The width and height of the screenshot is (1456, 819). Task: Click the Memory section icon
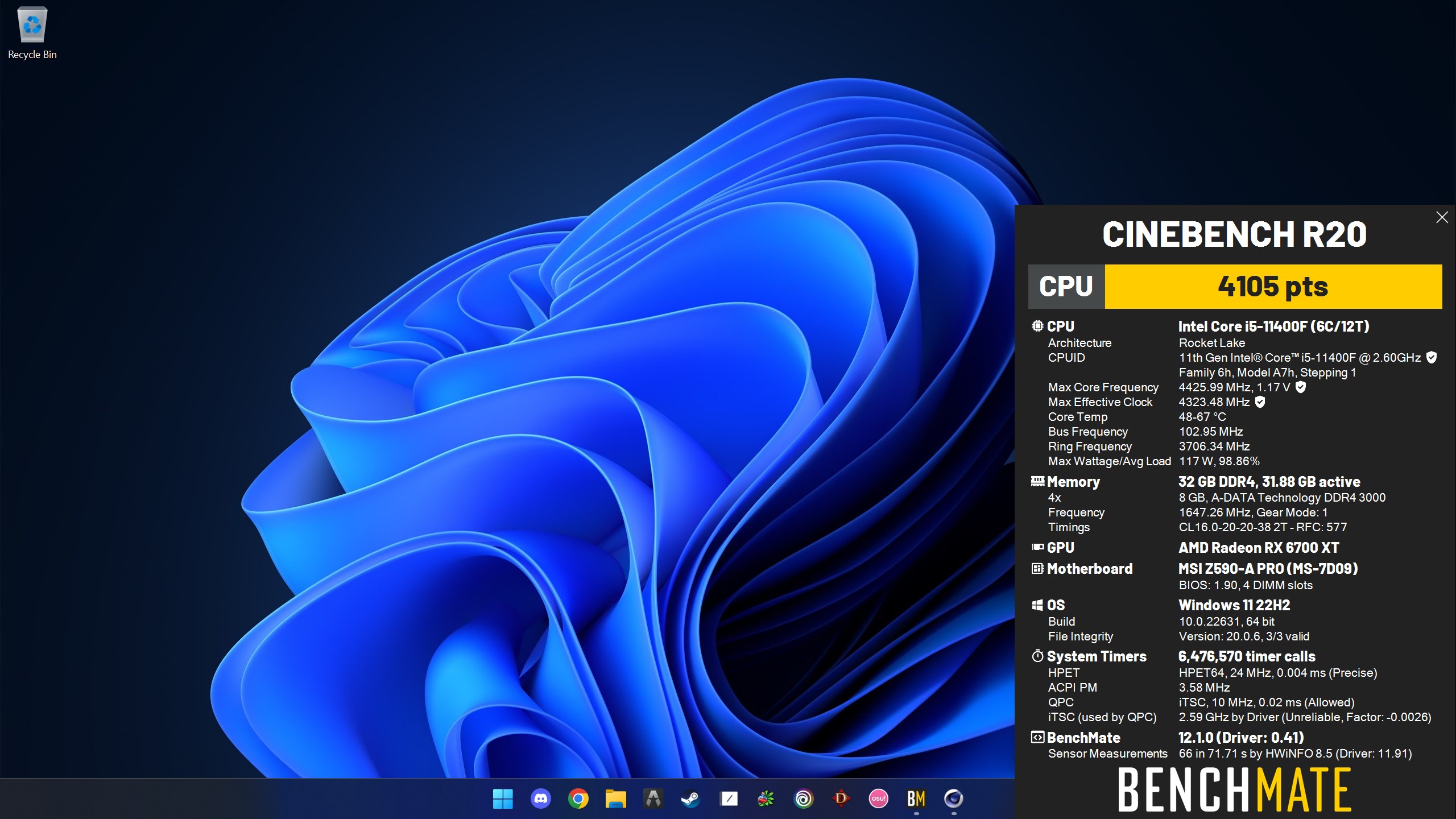1037,481
